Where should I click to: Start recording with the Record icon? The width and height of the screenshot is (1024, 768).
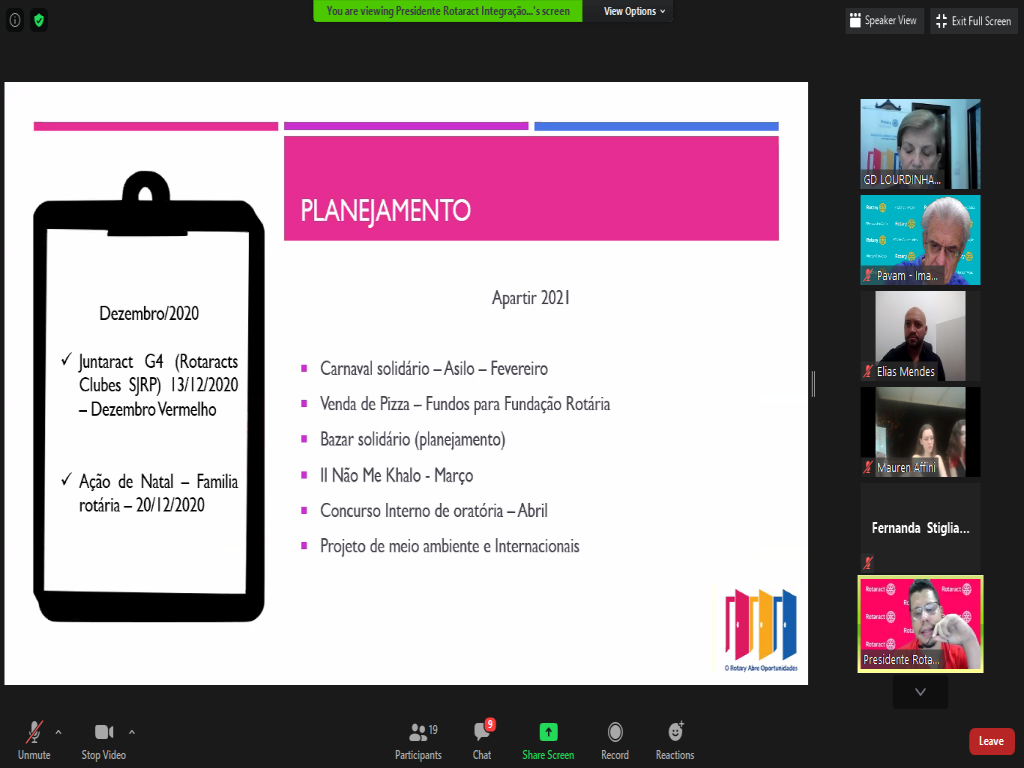tap(615, 740)
